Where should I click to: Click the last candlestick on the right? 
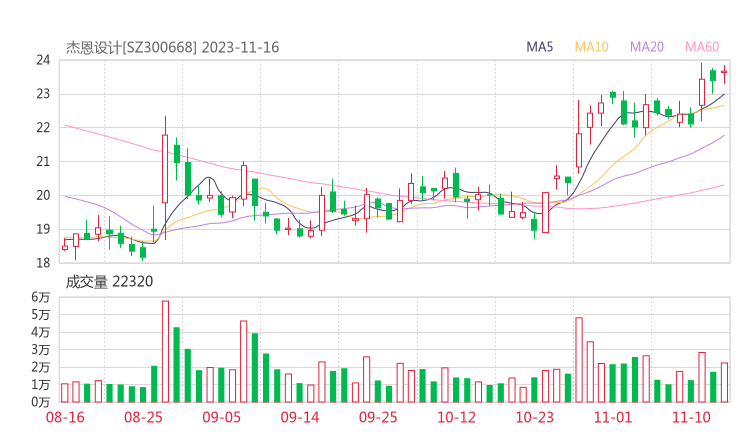coord(724,75)
